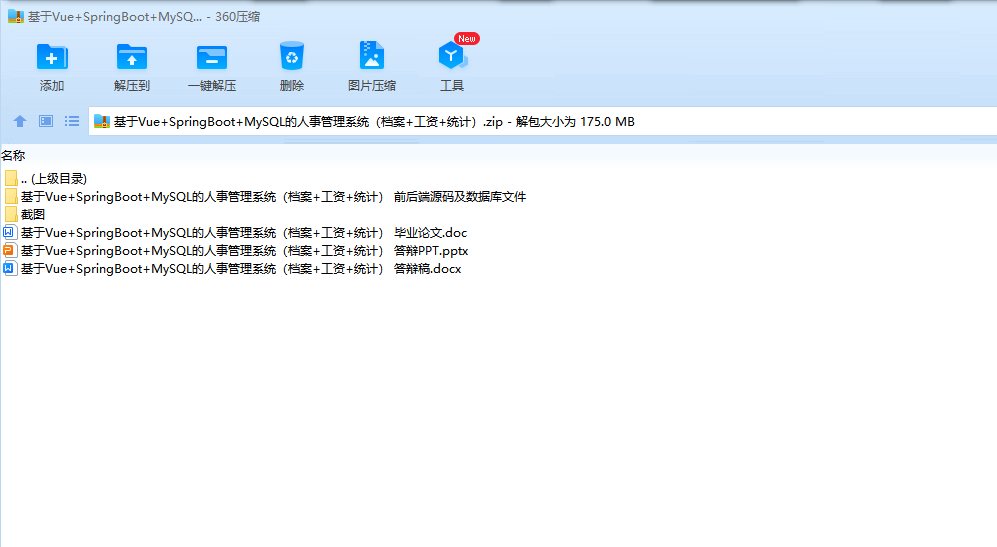Select the 答辩稿.docx file
The height and width of the screenshot is (547, 997).
[233, 268]
